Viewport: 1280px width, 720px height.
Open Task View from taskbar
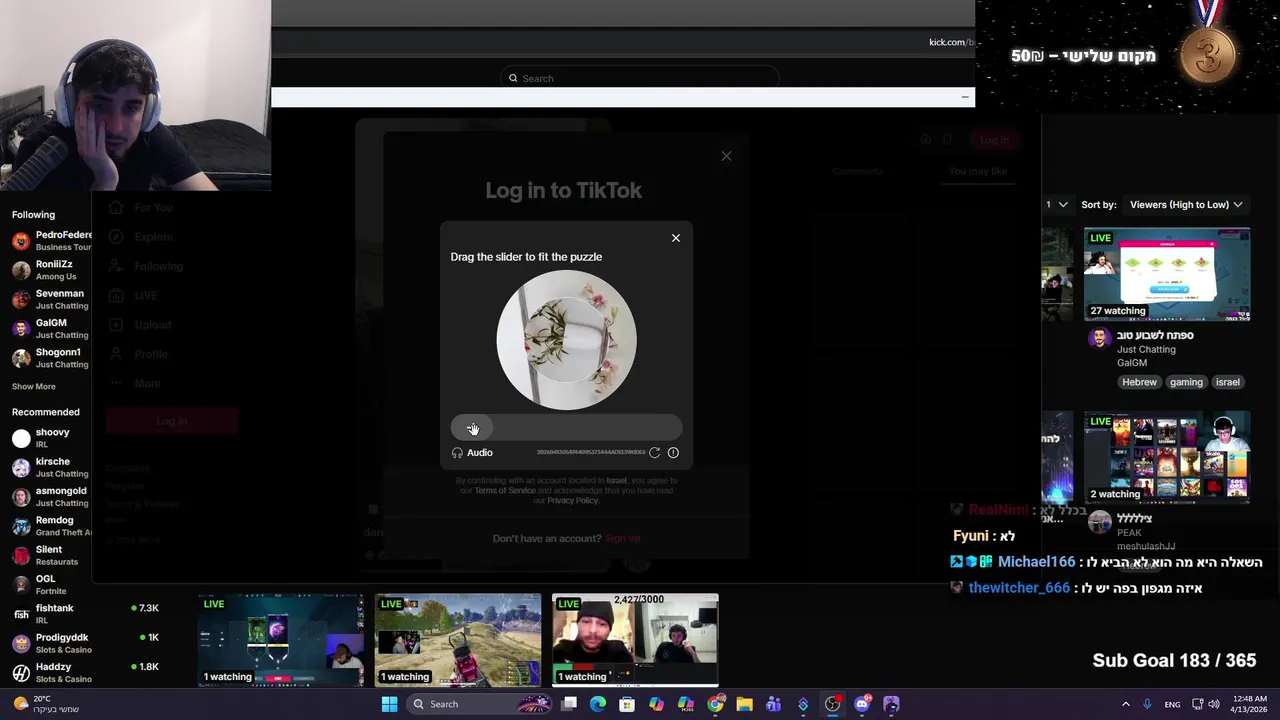point(569,704)
